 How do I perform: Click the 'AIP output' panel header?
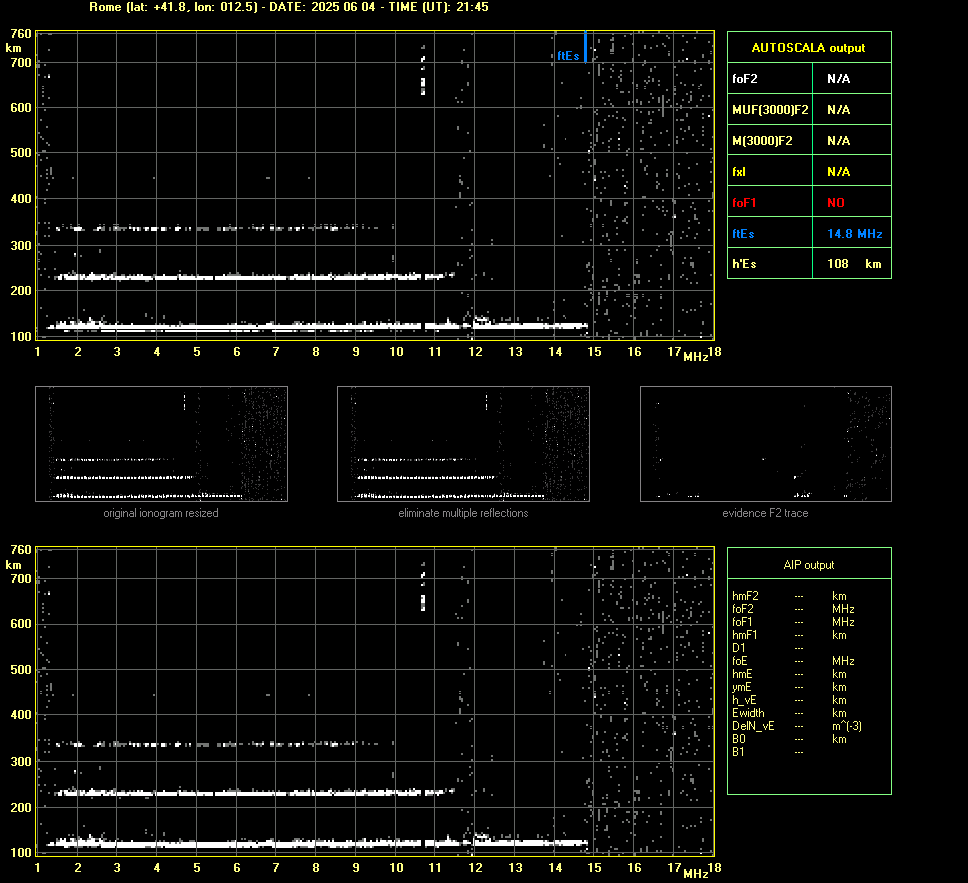coord(809,565)
